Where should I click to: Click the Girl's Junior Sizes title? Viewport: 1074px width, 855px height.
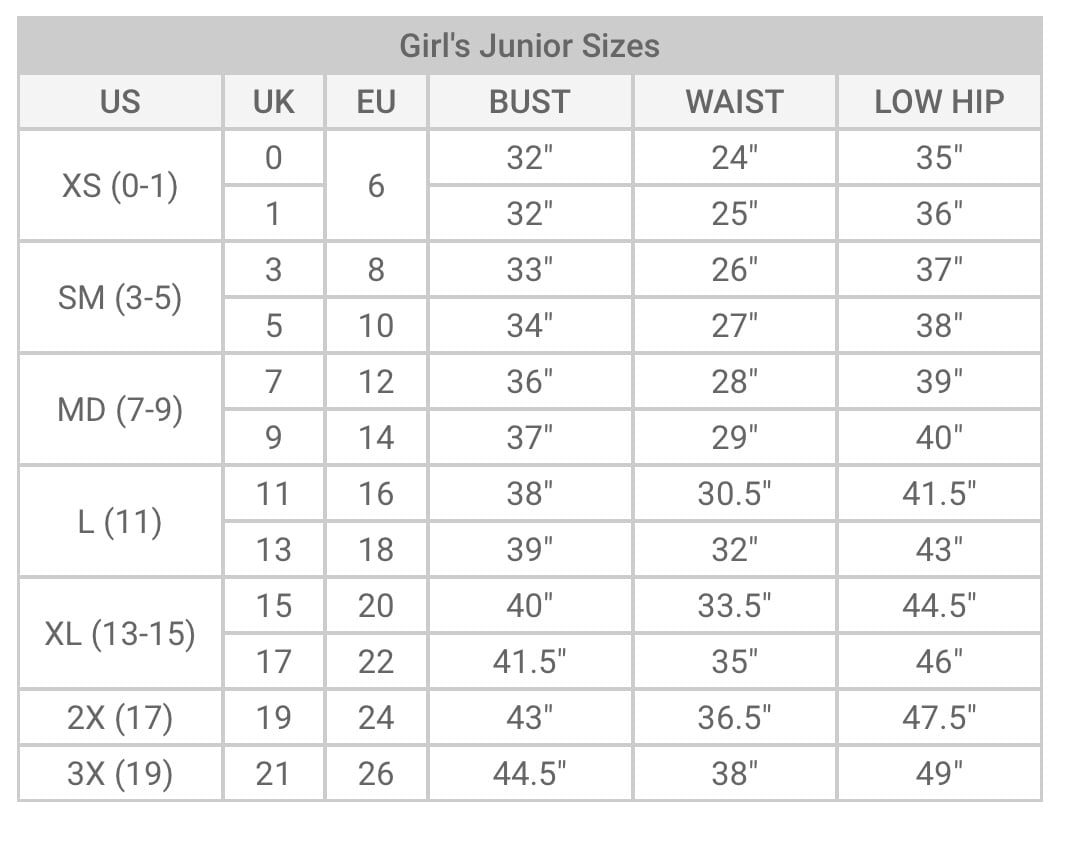click(x=529, y=46)
